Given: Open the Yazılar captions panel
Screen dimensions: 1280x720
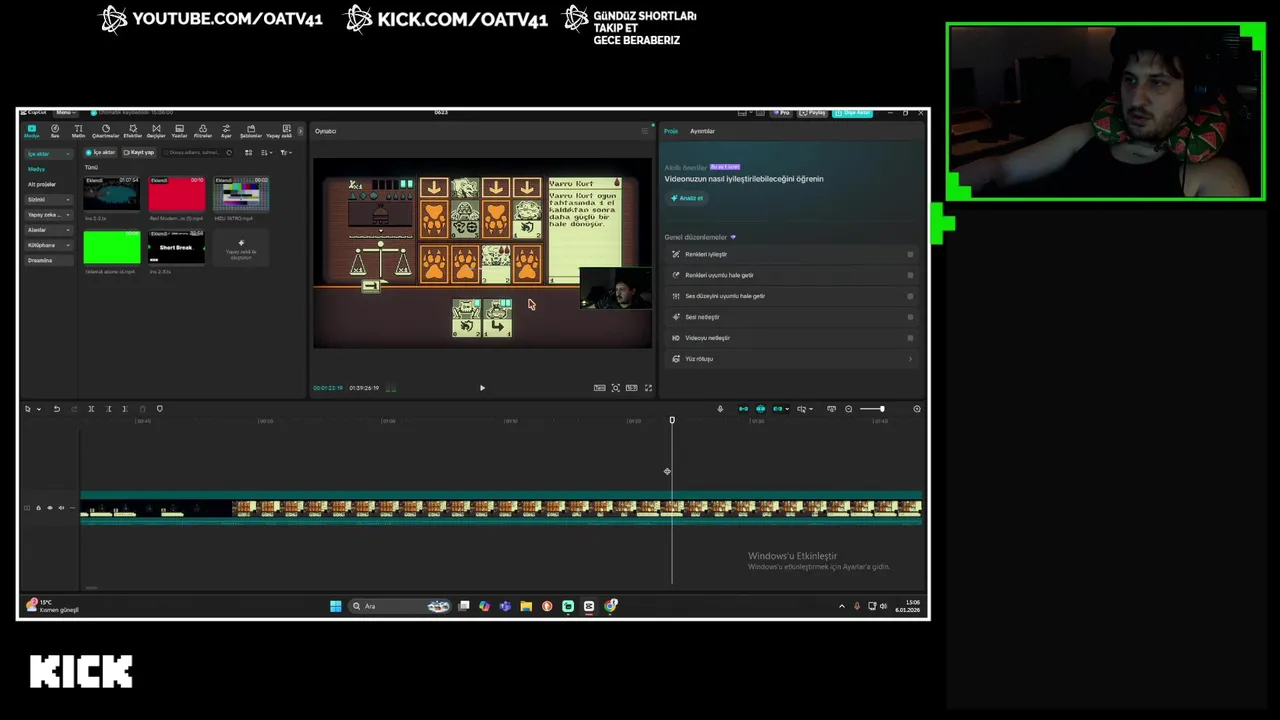Looking at the screenshot, I should point(180,131).
